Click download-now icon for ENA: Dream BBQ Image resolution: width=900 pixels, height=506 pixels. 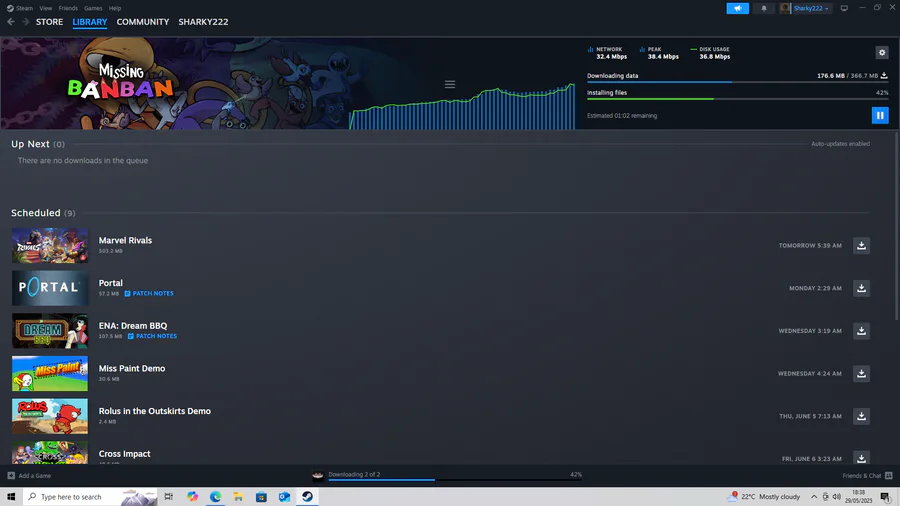pos(861,331)
